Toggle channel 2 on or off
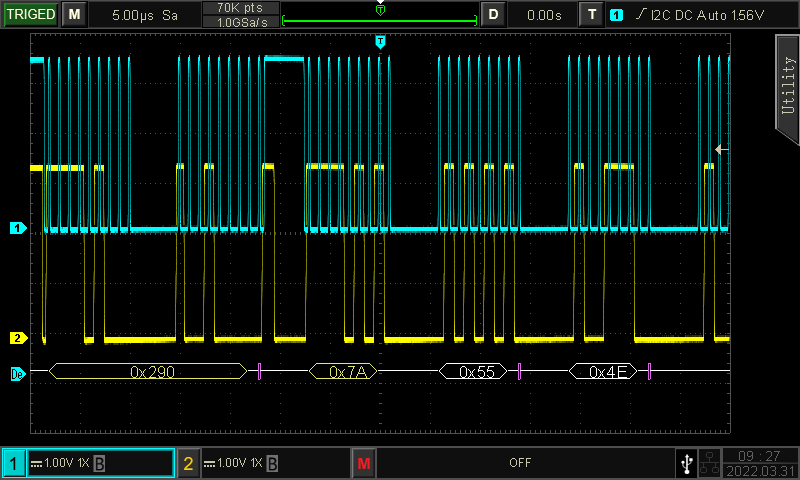Screen dimensions: 800x480 (188, 463)
